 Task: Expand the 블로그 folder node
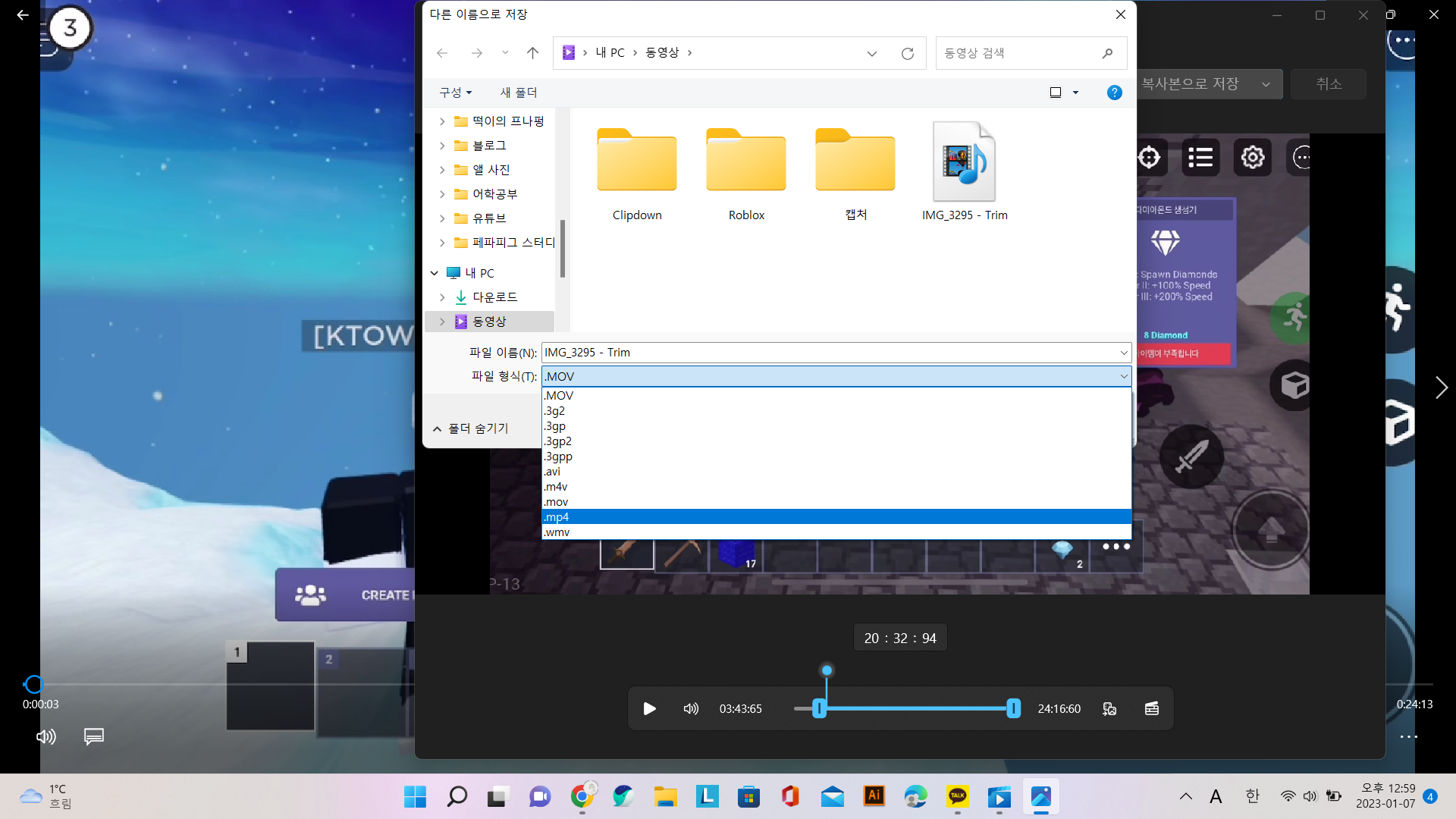[442, 146]
